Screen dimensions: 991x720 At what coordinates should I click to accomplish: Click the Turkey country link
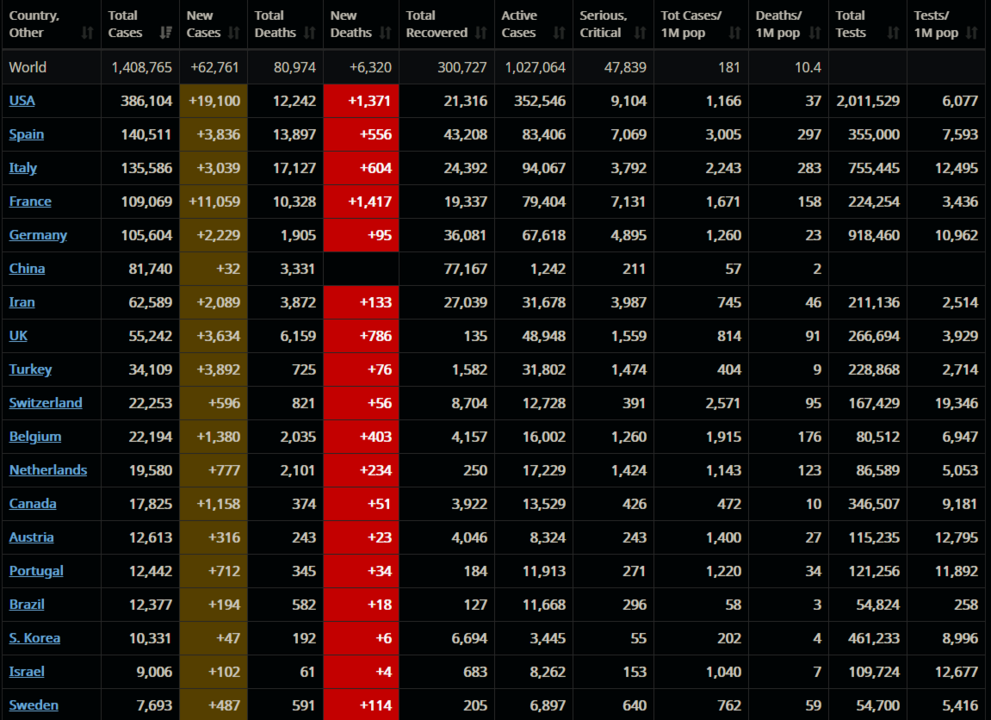click(x=30, y=369)
